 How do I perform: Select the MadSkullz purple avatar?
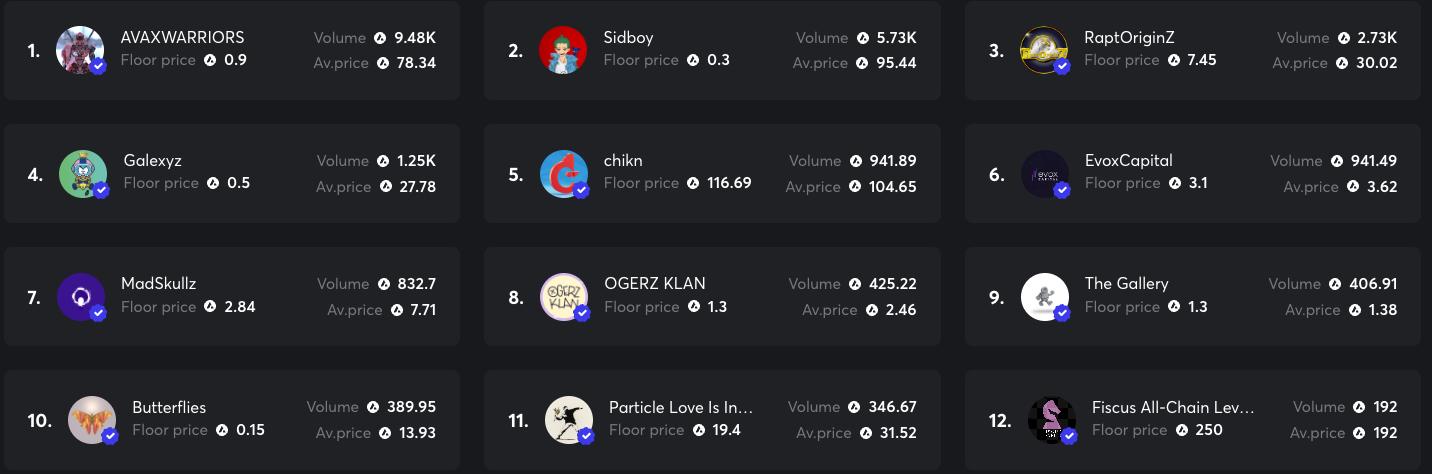pyautogui.click(x=81, y=297)
